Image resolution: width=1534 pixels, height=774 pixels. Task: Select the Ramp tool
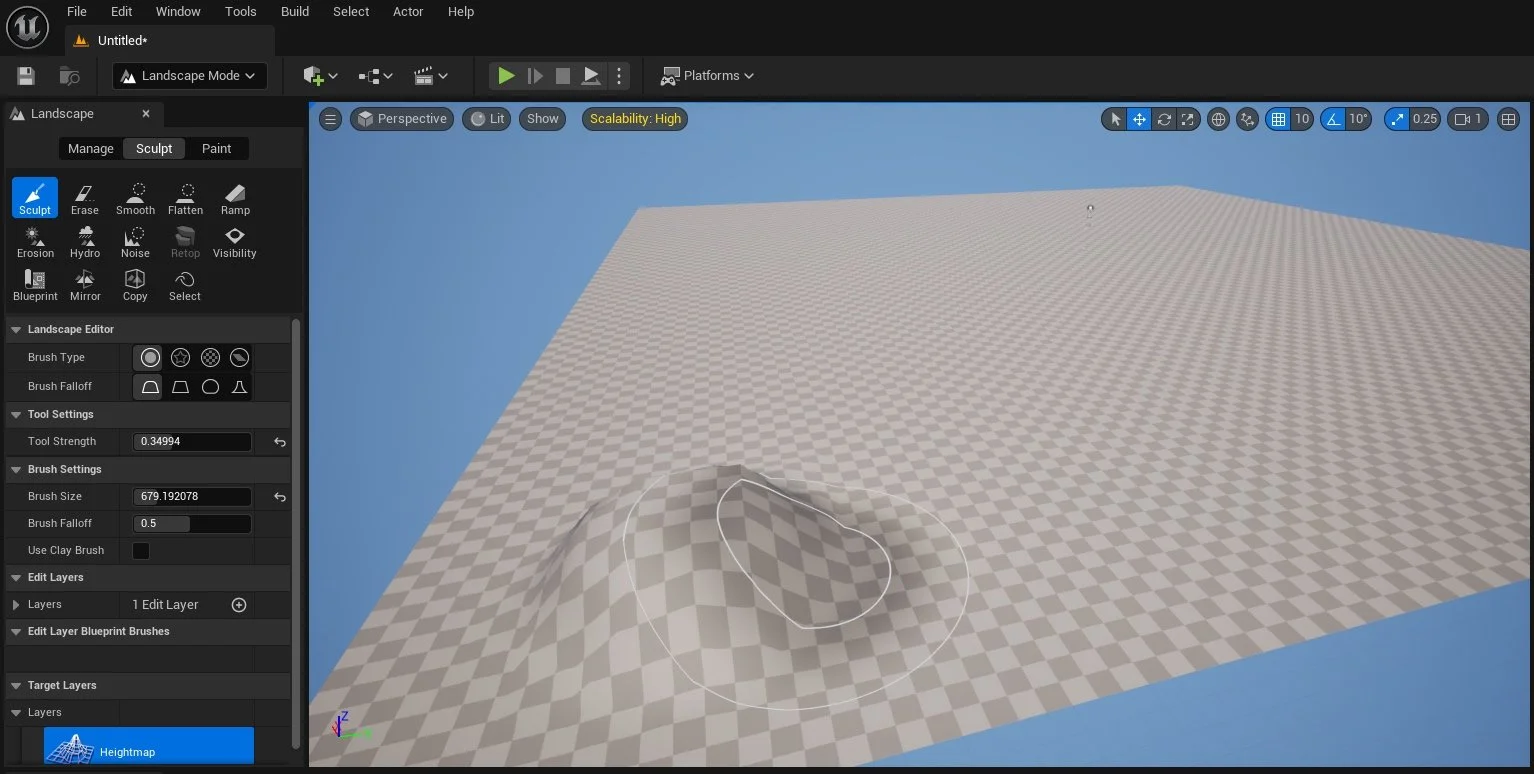(x=235, y=197)
